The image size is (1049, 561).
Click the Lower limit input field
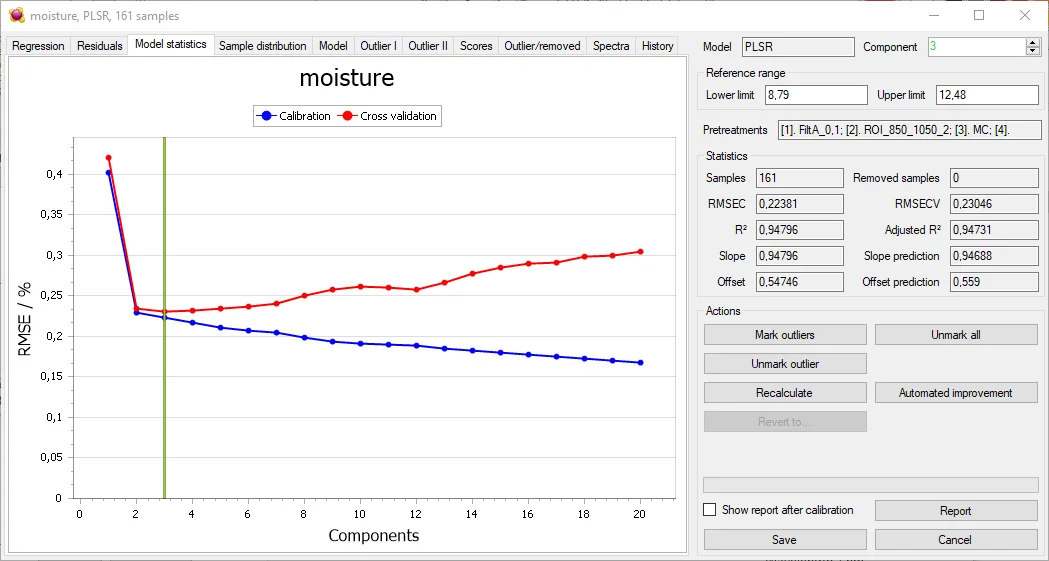click(815, 95)
